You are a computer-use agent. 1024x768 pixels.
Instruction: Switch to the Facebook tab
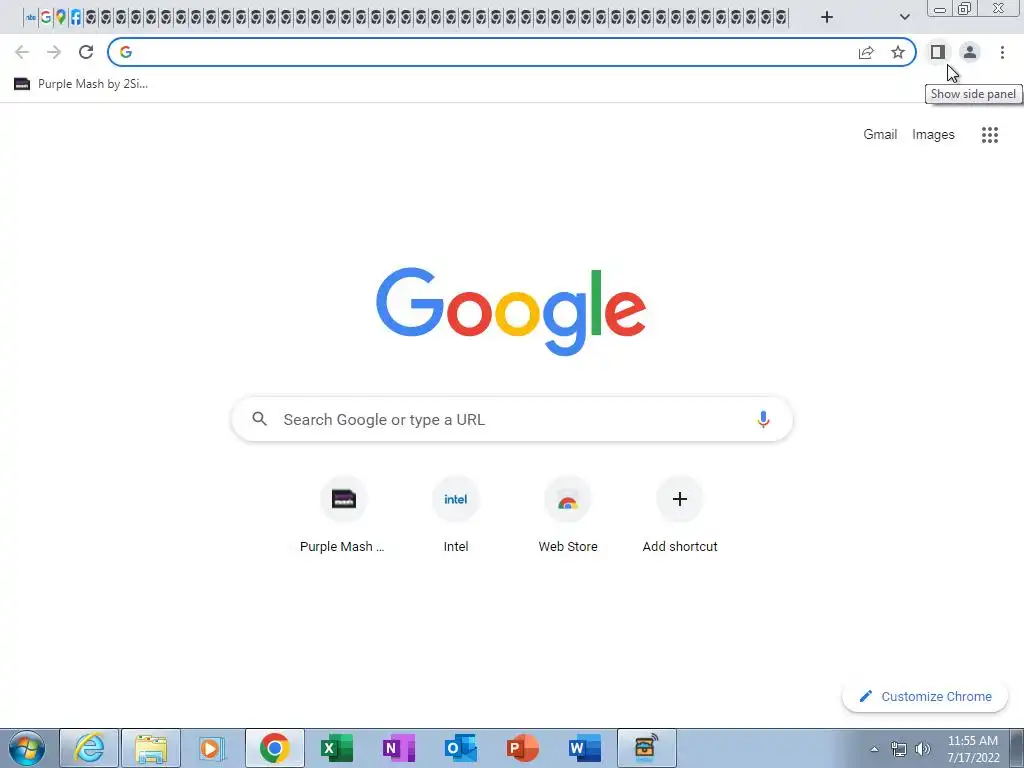pos(76,18)
